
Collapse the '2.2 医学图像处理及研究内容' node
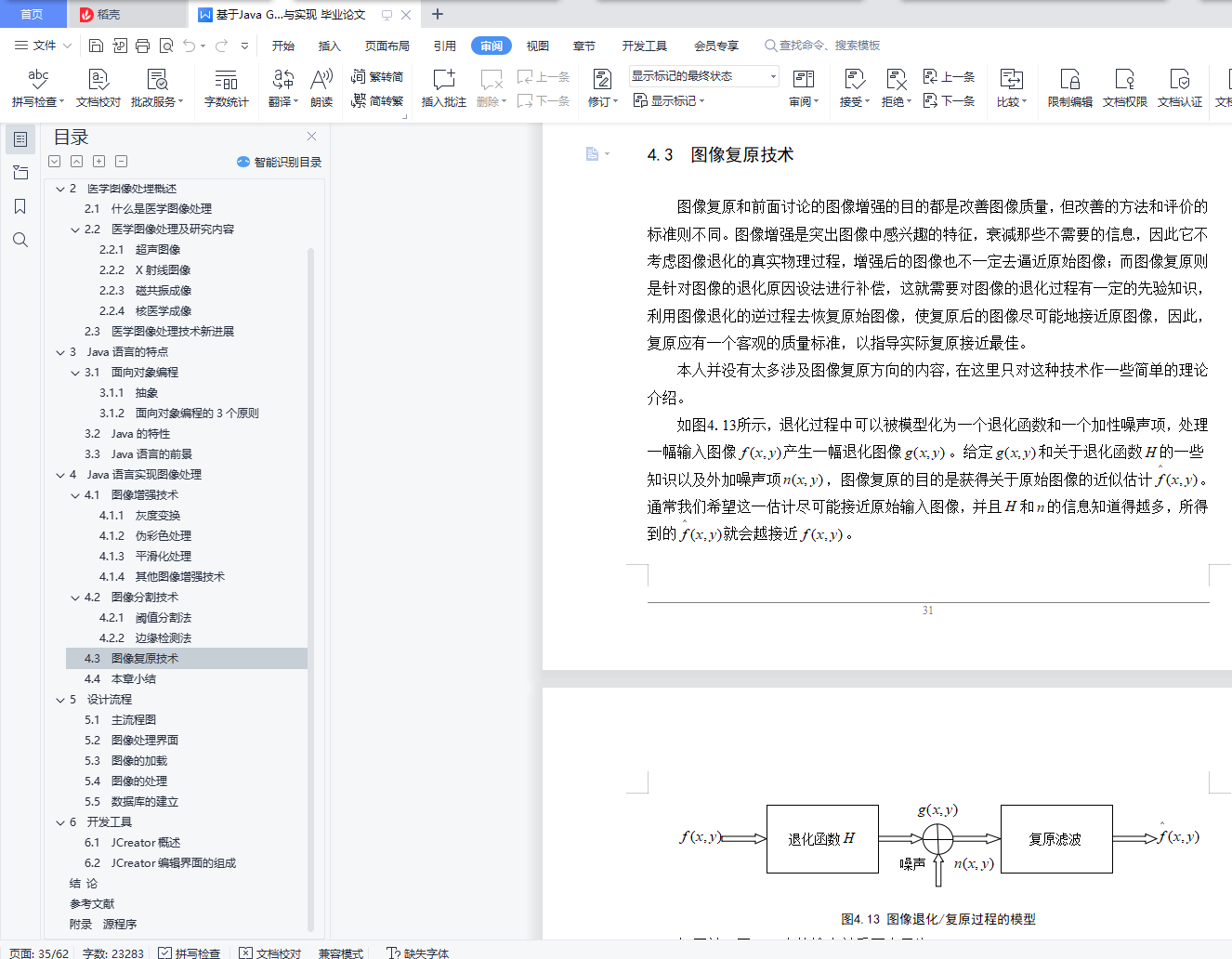click(75, 230)
